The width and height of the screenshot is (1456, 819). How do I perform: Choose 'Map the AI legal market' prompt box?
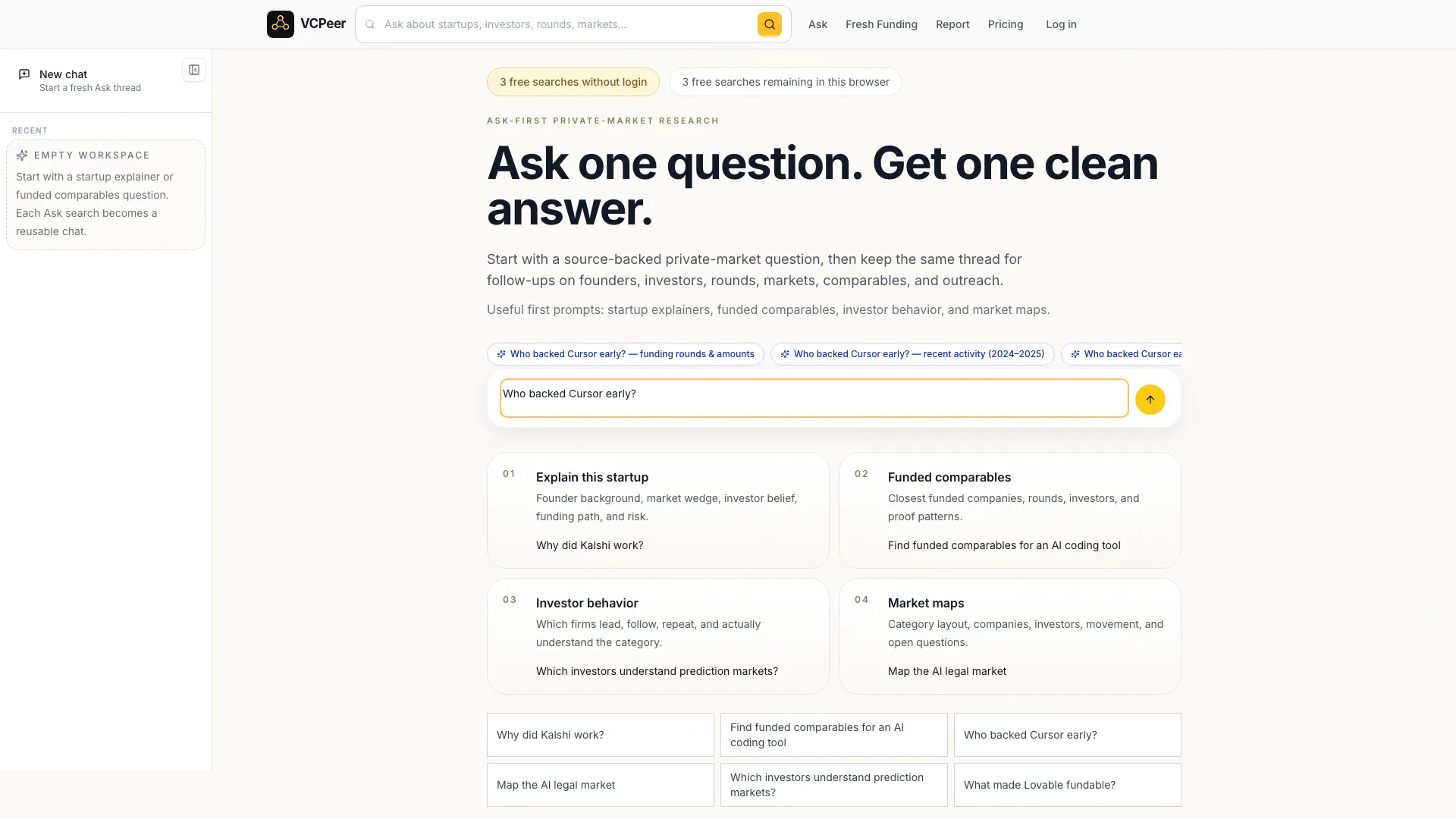(601, 785)
